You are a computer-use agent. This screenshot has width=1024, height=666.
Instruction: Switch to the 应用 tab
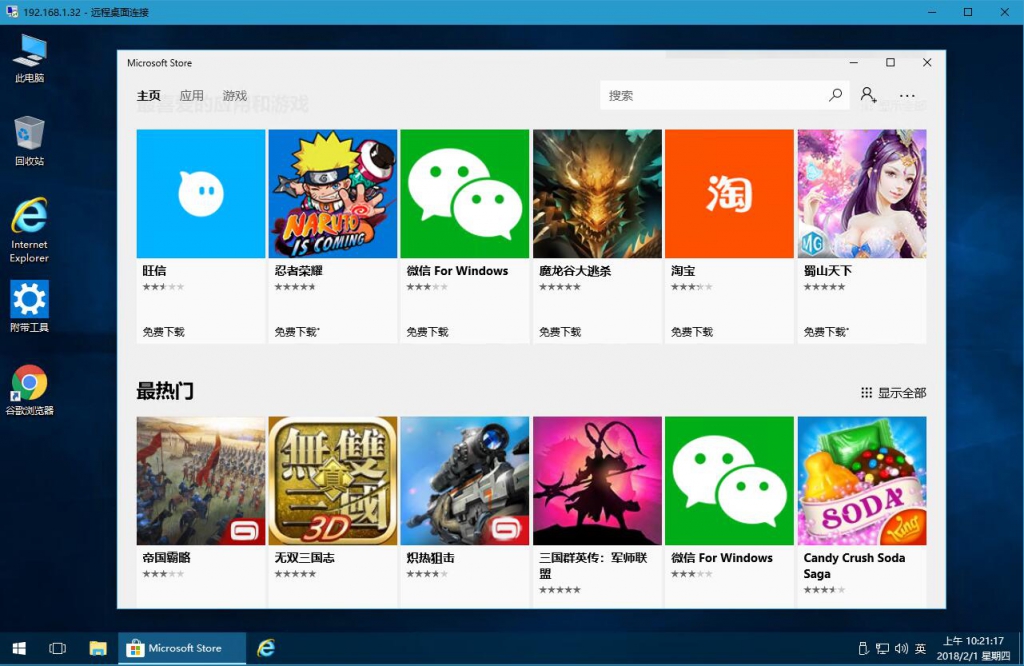(191, 95)
